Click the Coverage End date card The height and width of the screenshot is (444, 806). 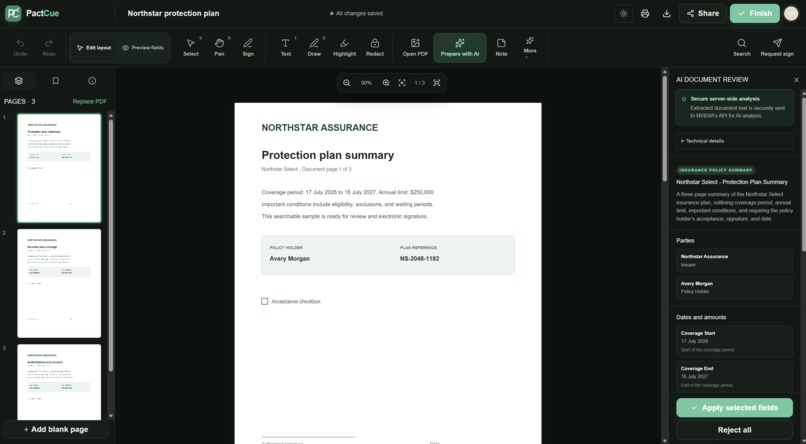coord(734,377)
